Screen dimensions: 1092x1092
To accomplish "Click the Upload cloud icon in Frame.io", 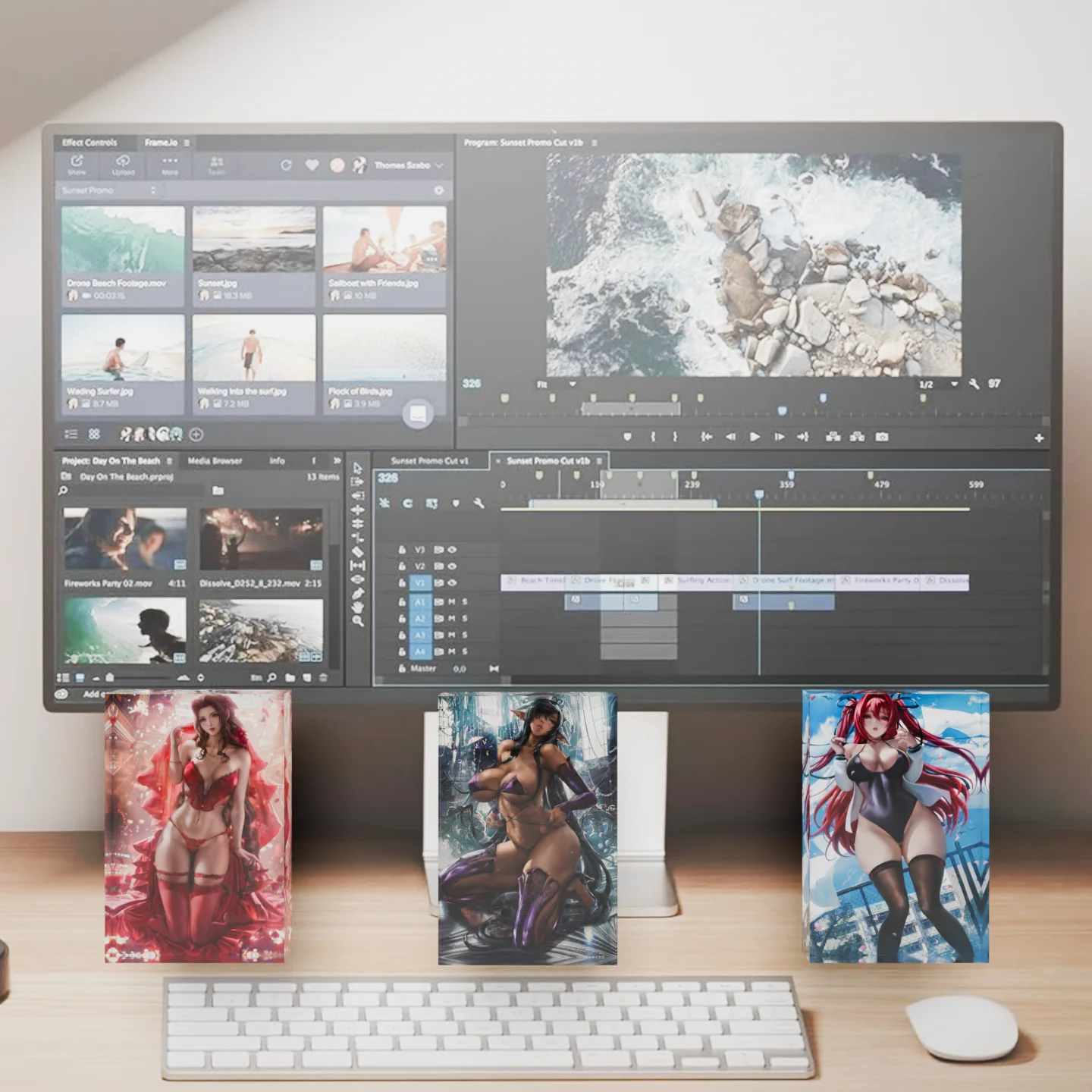I will point(123,161).
